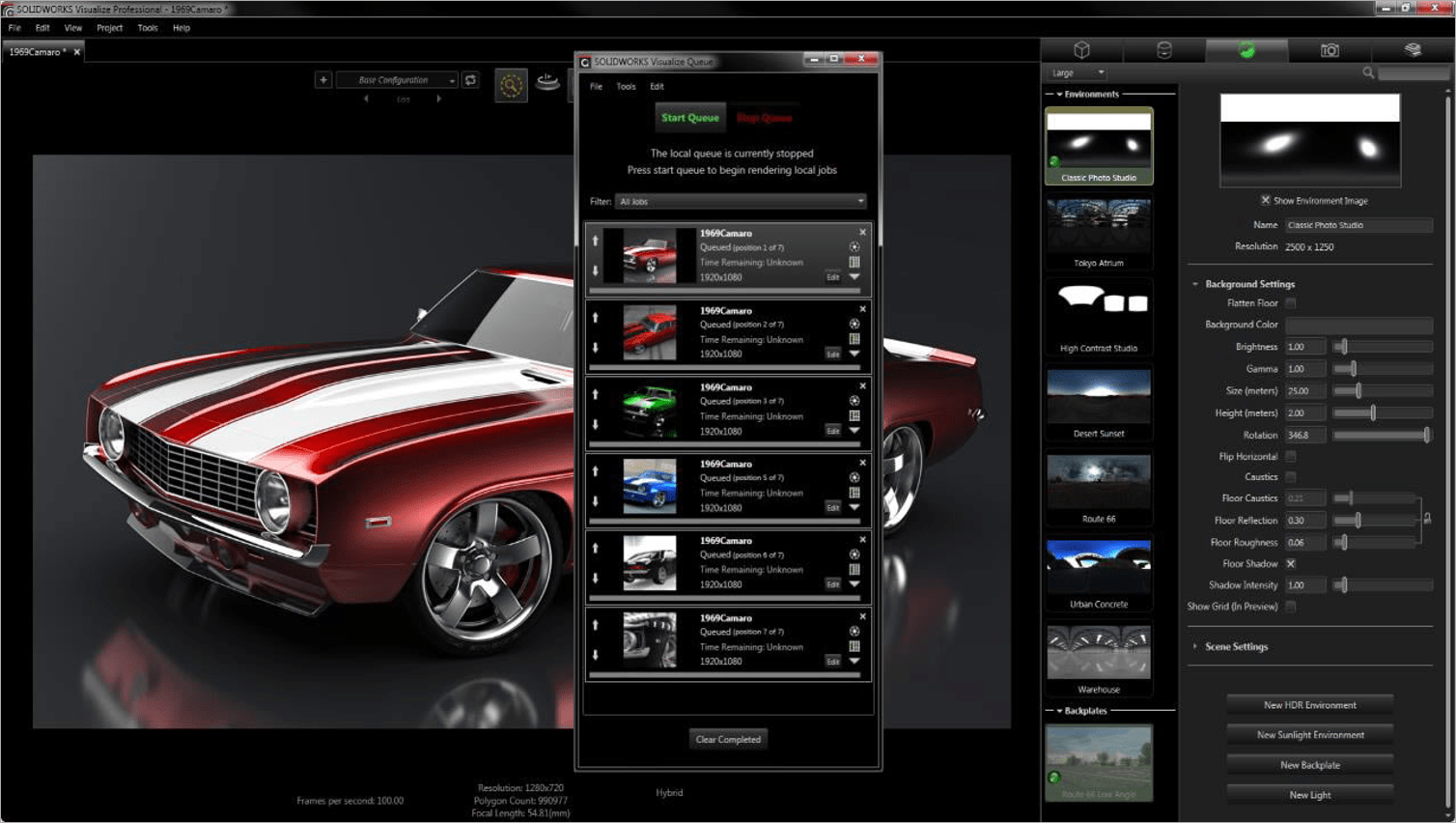Viewport: 1456px width, 823px height.
Task: Click the highlighted render preview tool icon
Action: click(511, 85)
